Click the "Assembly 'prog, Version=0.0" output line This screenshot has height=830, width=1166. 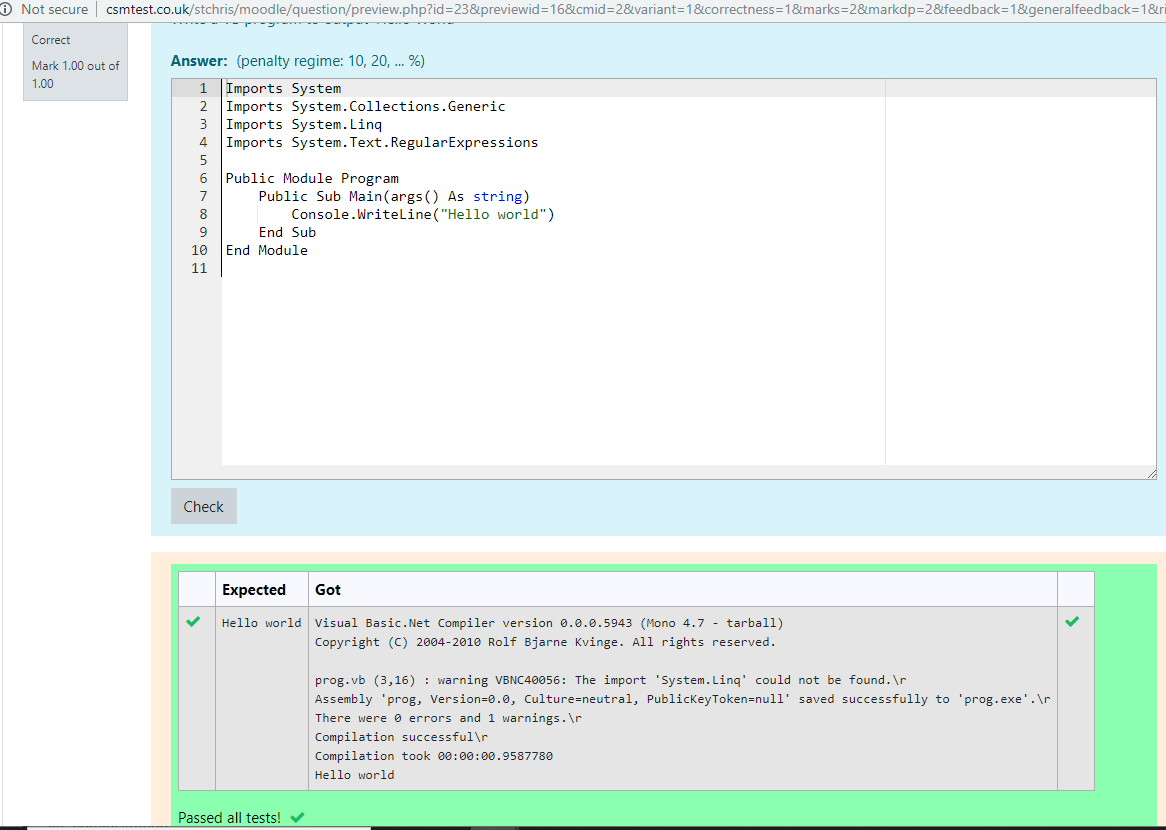[683, 699]
